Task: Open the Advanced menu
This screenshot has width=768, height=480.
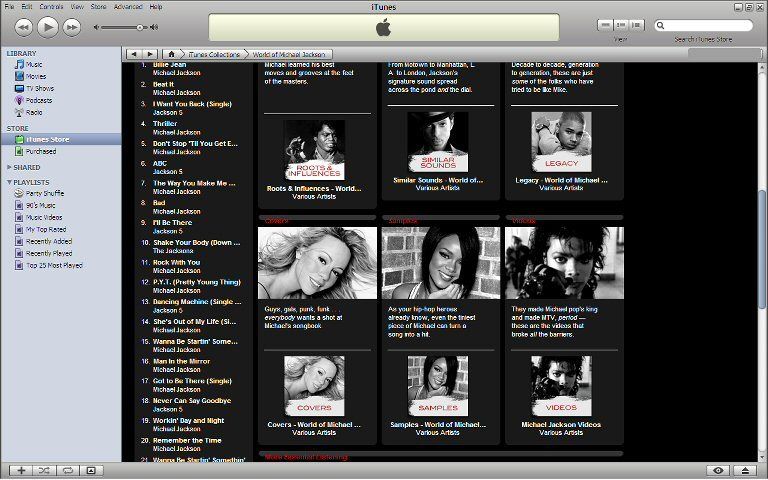Action: [128, 7]
